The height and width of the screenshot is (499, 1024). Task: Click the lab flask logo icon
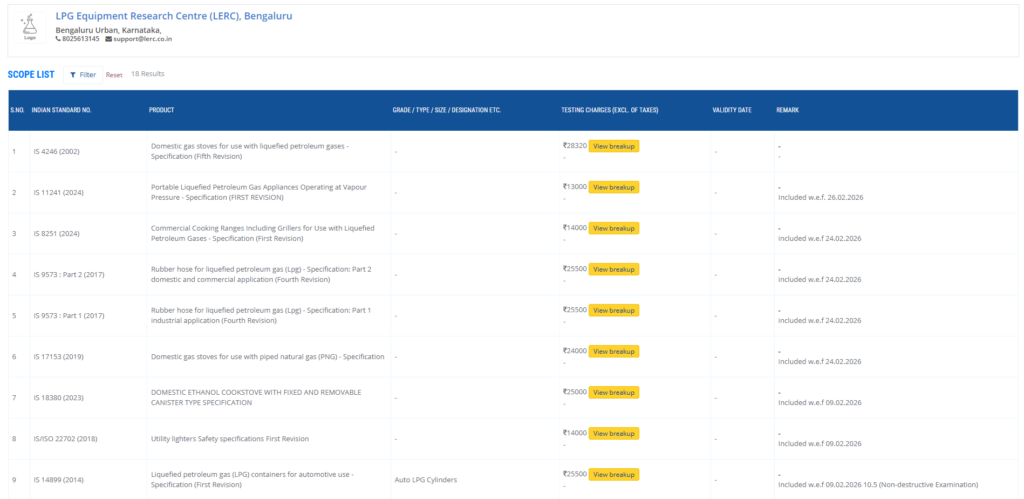pyautogui.click(x=29, y=26)
